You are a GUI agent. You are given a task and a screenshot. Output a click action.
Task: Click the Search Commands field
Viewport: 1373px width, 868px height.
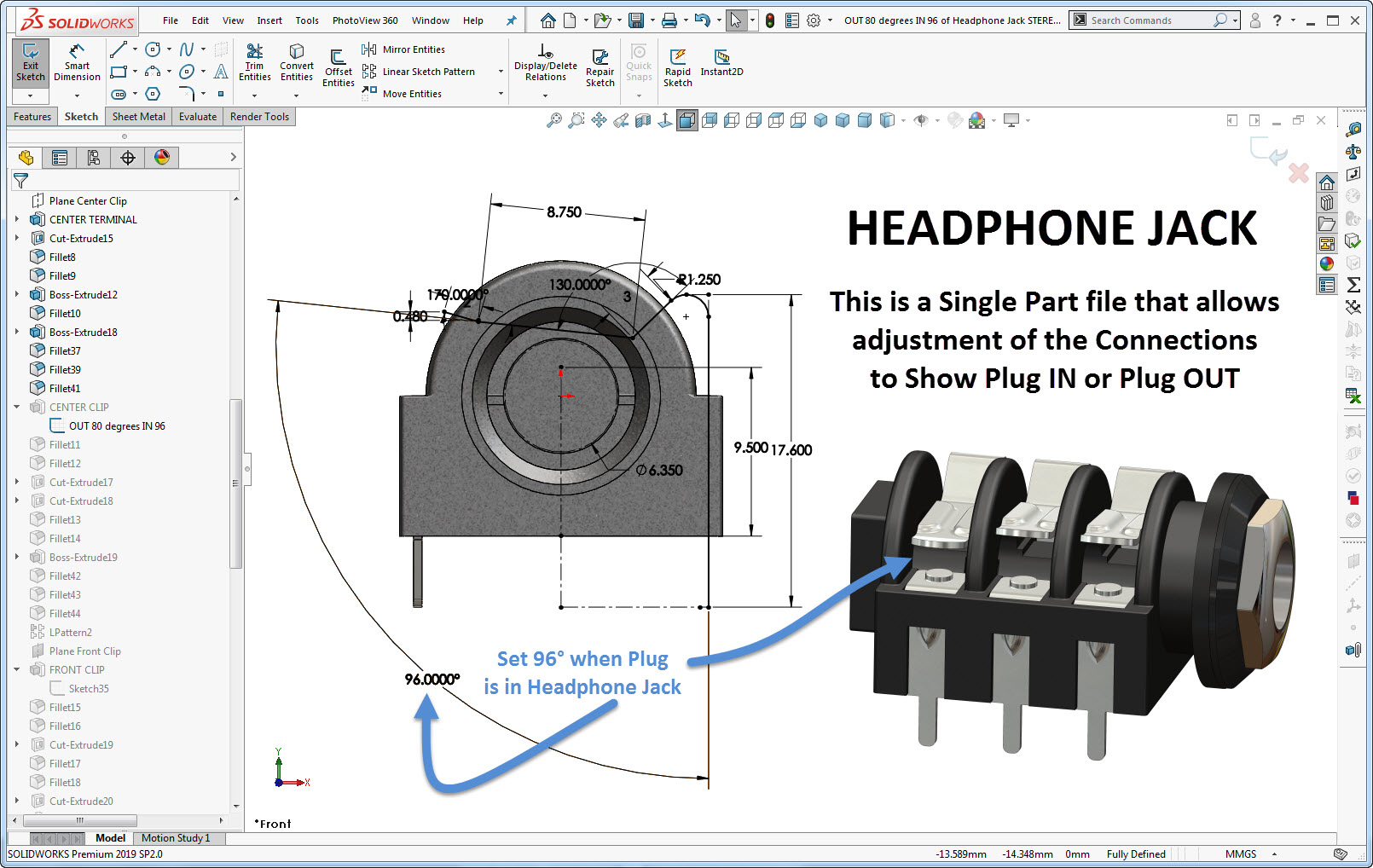coord(1149,20)
